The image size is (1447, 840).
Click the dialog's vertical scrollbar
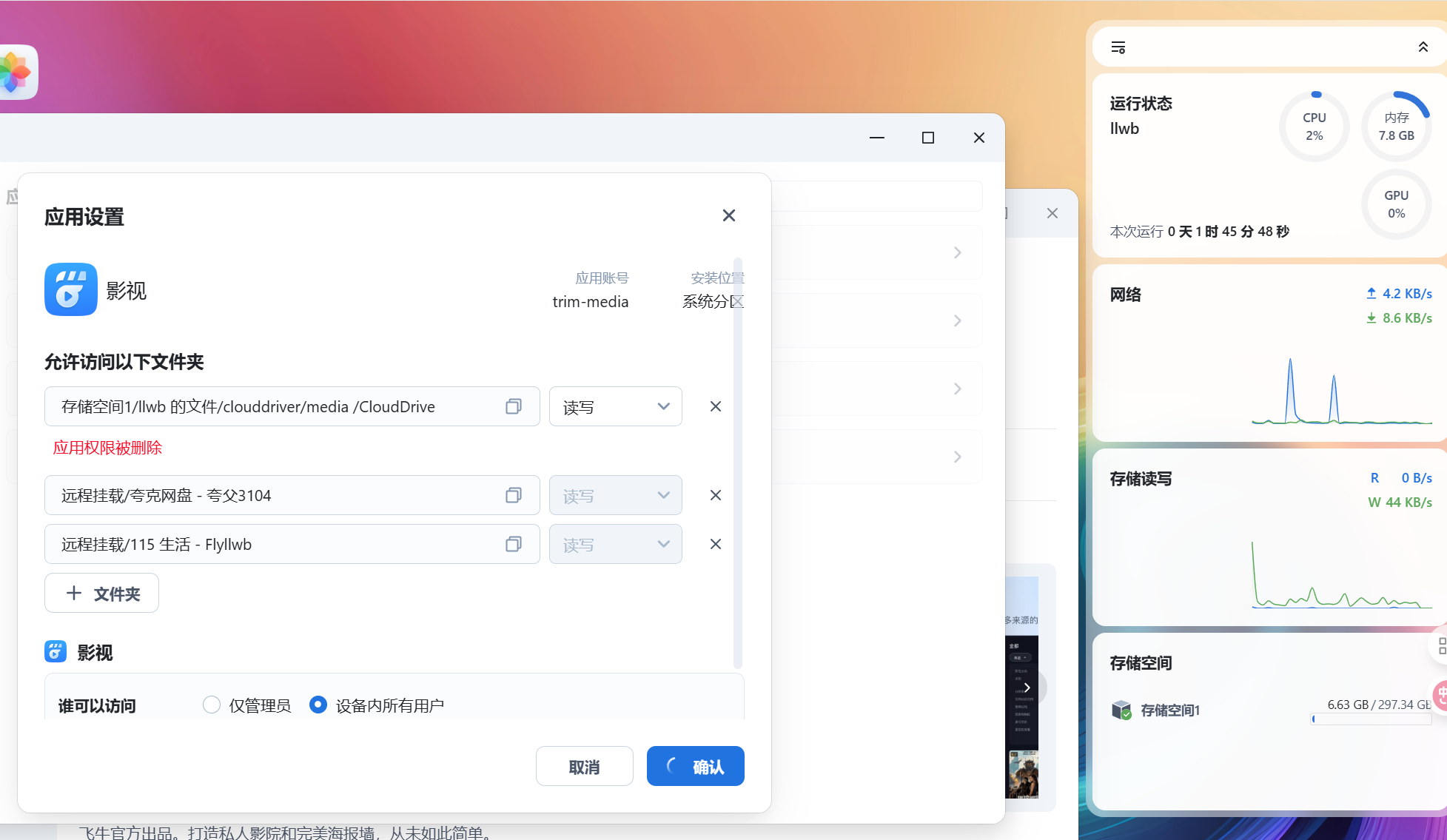point(737,459)
